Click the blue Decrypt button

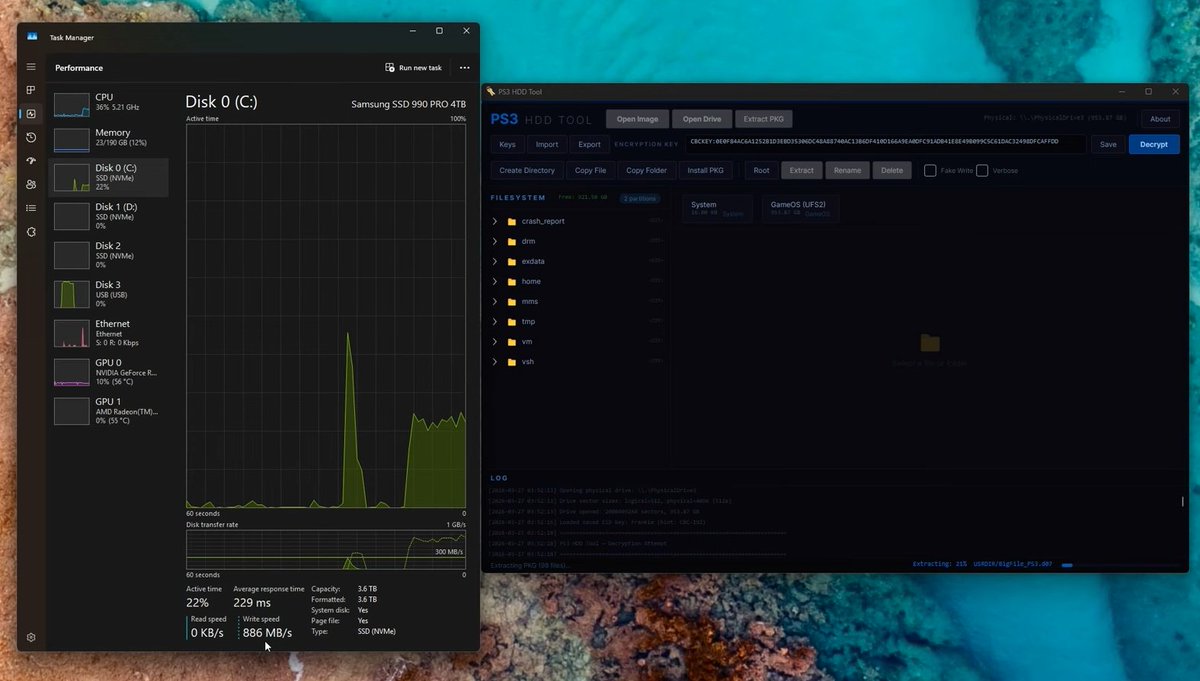[1154, 144]
